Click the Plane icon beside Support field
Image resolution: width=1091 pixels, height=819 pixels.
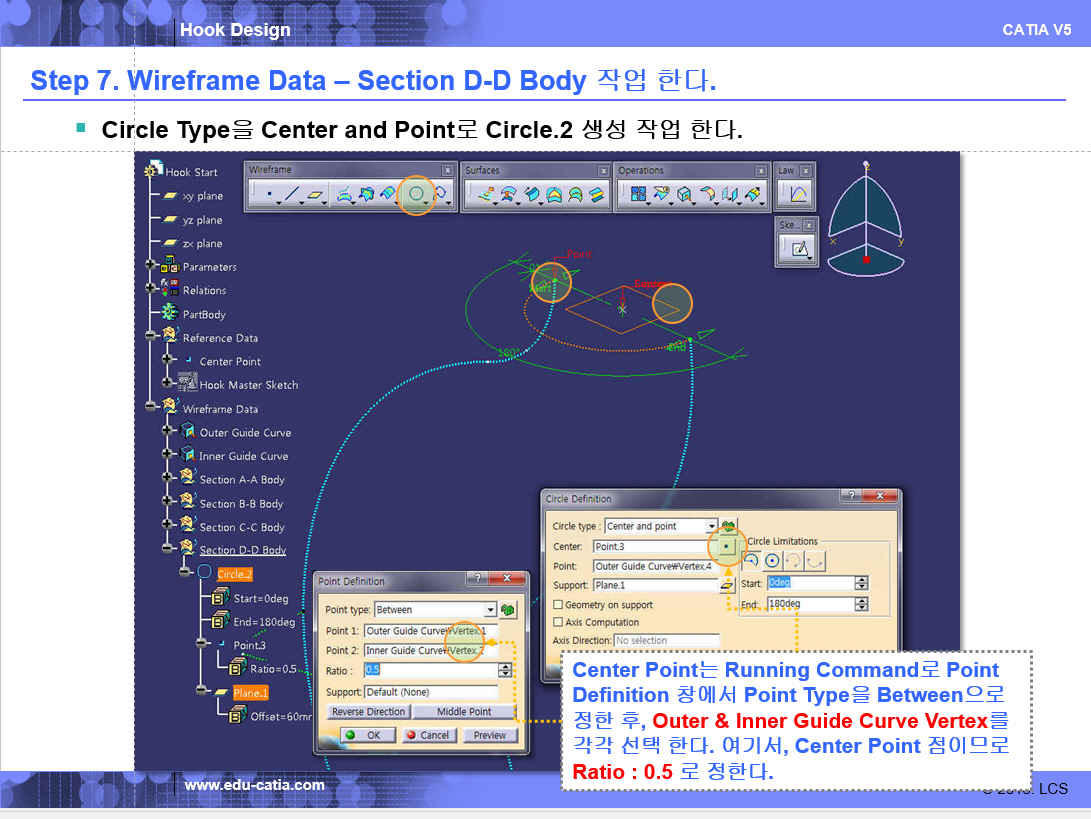coord(727,585)
